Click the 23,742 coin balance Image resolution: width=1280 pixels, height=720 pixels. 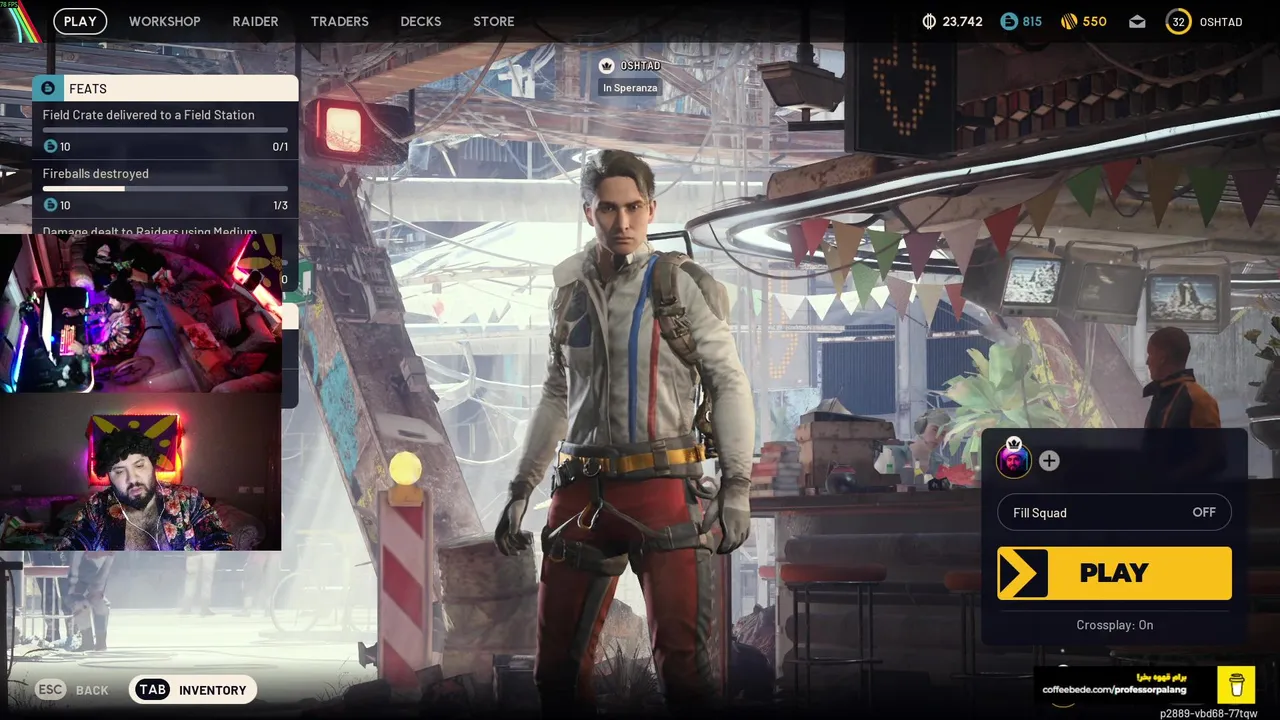(962, 21)
